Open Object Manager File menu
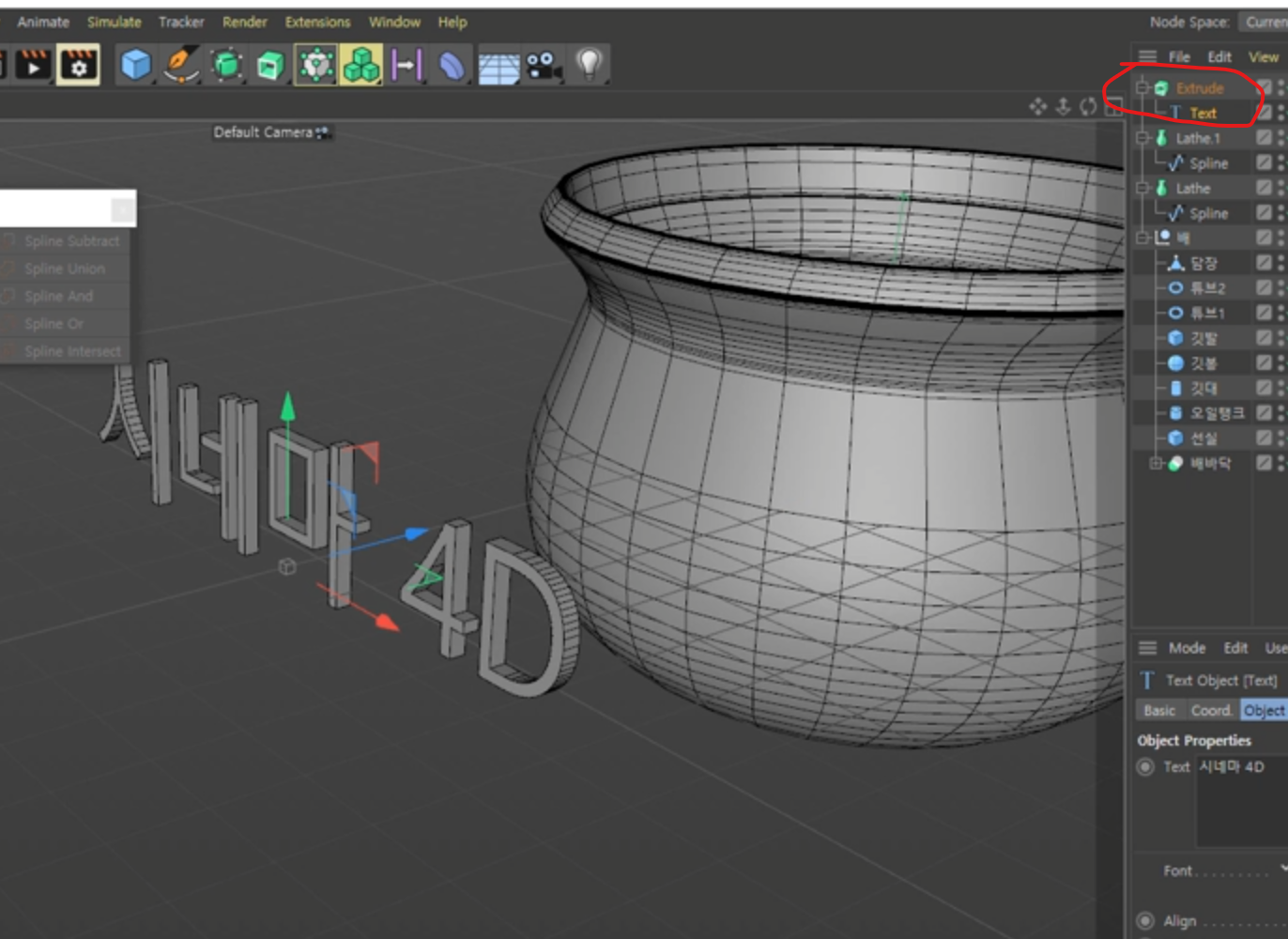 coord(1179,56)
